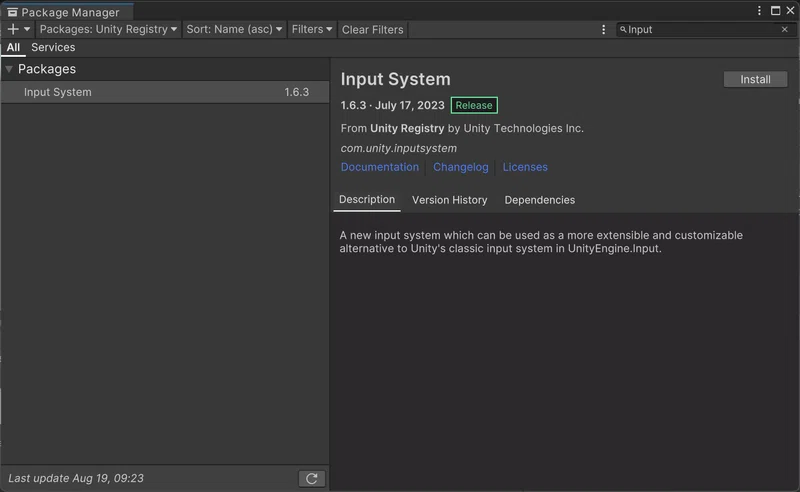Viewport: 800px width, 492px height.
Task: Click the Input System title in details pane
Action: coord(395,79)
